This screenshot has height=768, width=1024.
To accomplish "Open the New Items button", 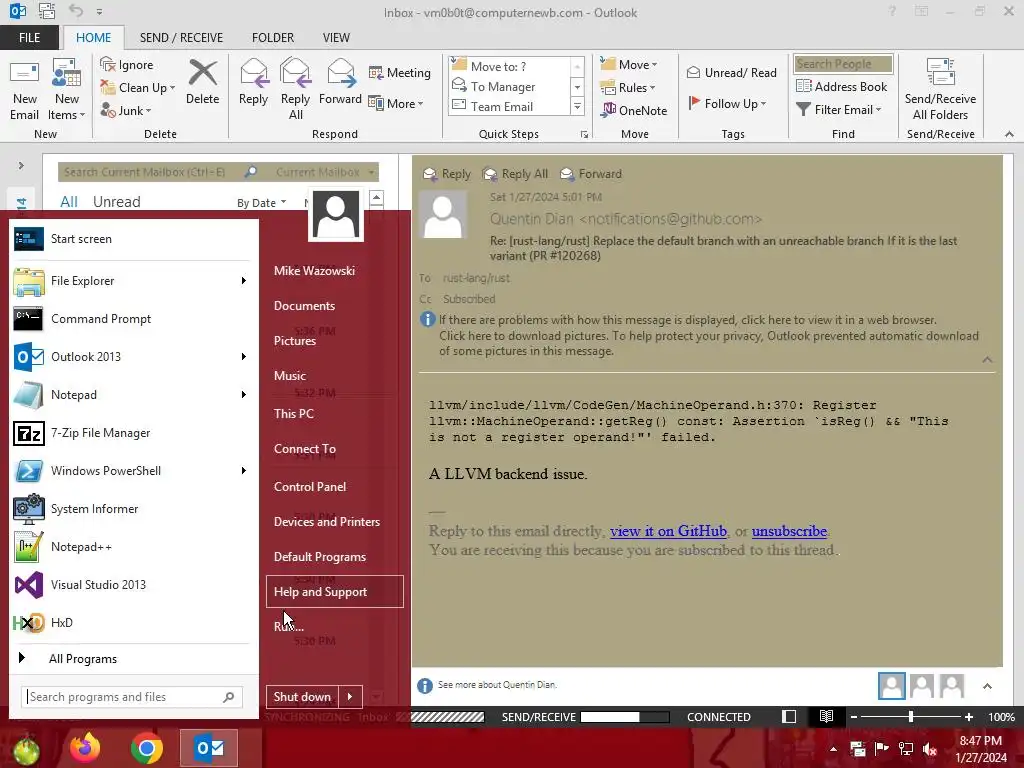I will (67, 89).
